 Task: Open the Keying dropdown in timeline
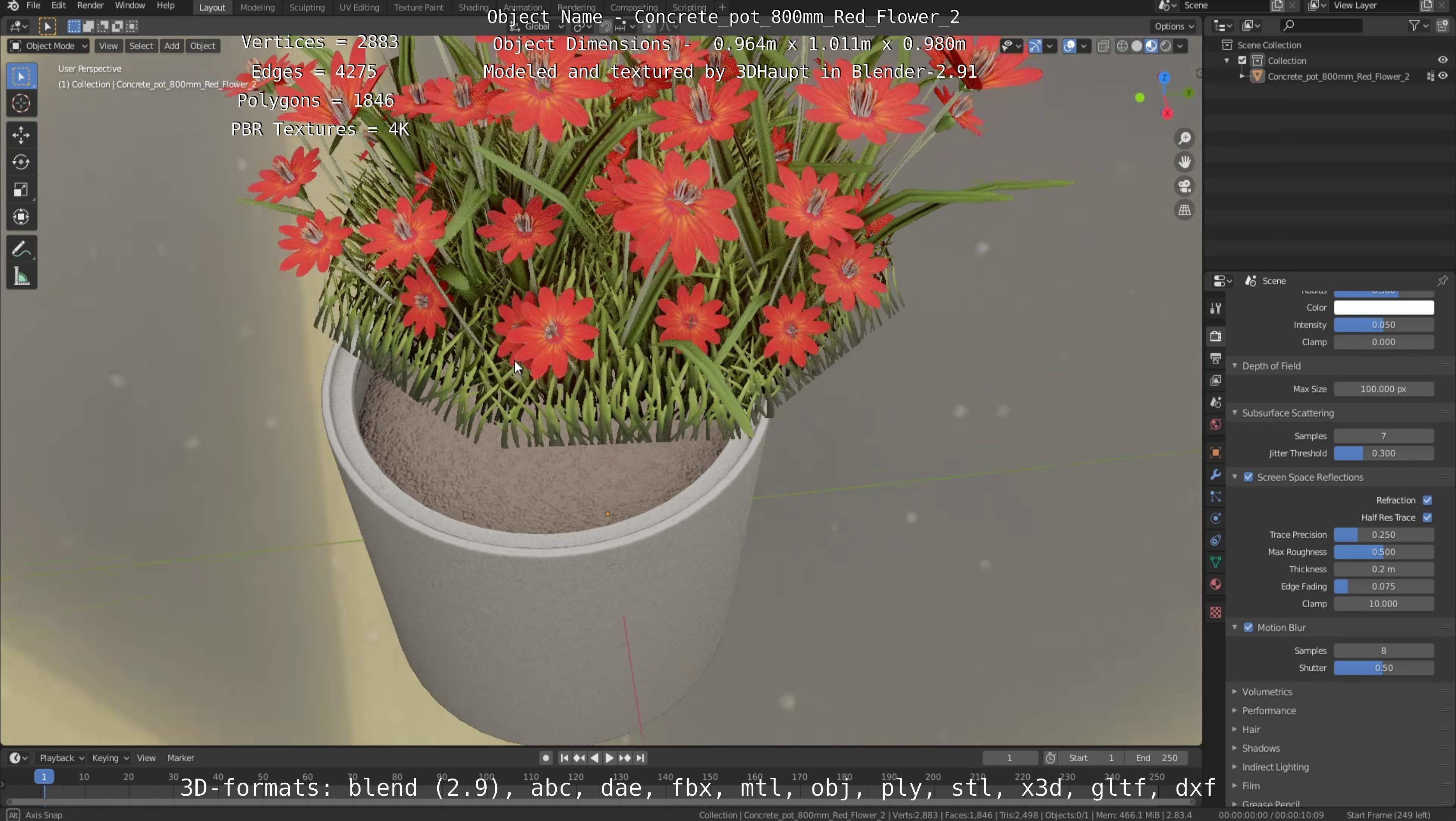click(110, 758)
